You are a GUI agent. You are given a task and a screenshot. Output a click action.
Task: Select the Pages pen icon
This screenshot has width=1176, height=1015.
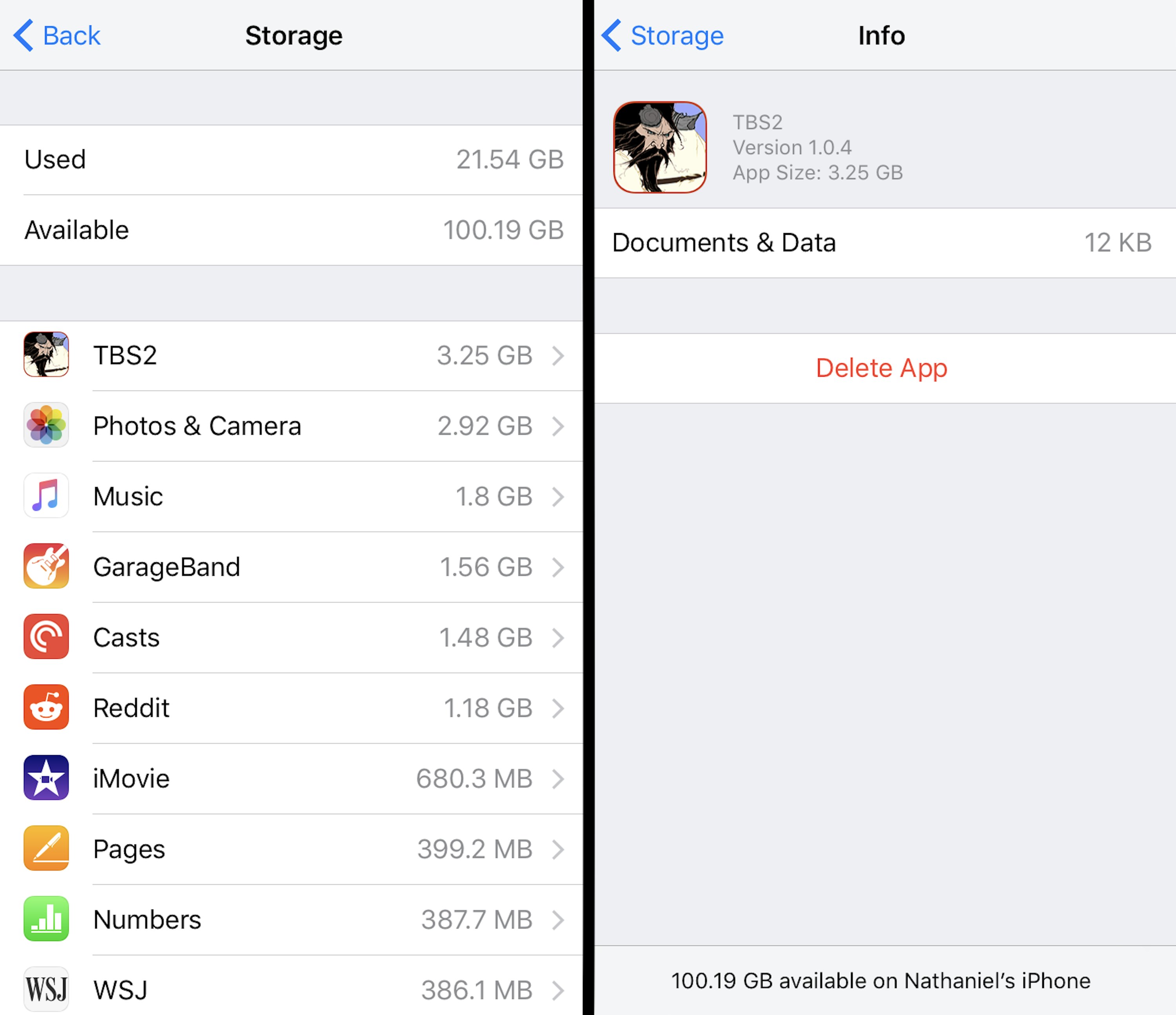coord(46,848)
